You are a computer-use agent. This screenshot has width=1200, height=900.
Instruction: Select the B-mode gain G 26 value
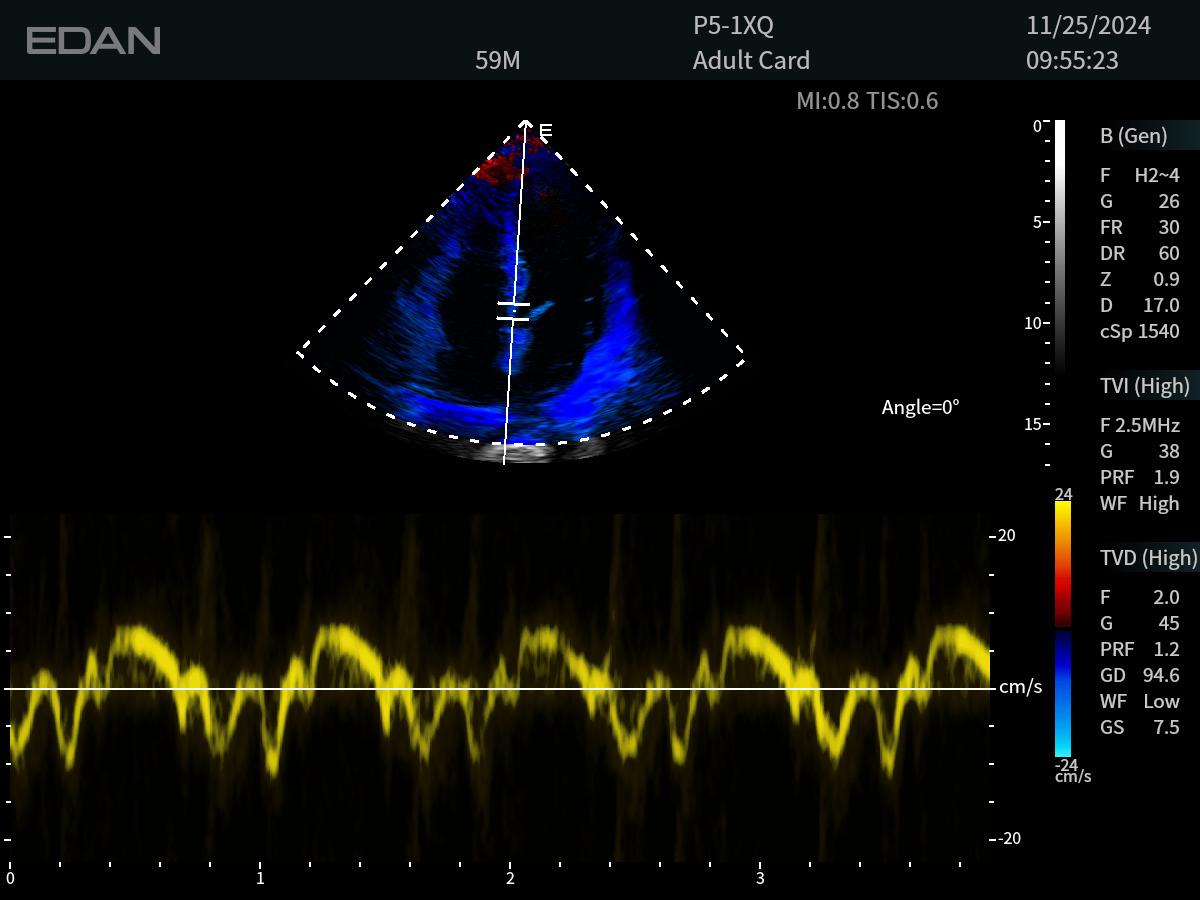(1139, 202)
